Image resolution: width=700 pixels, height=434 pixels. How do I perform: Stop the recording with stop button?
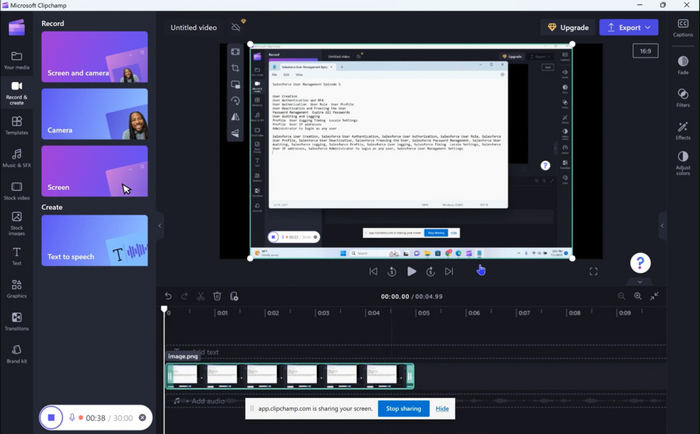pos(51,417)
